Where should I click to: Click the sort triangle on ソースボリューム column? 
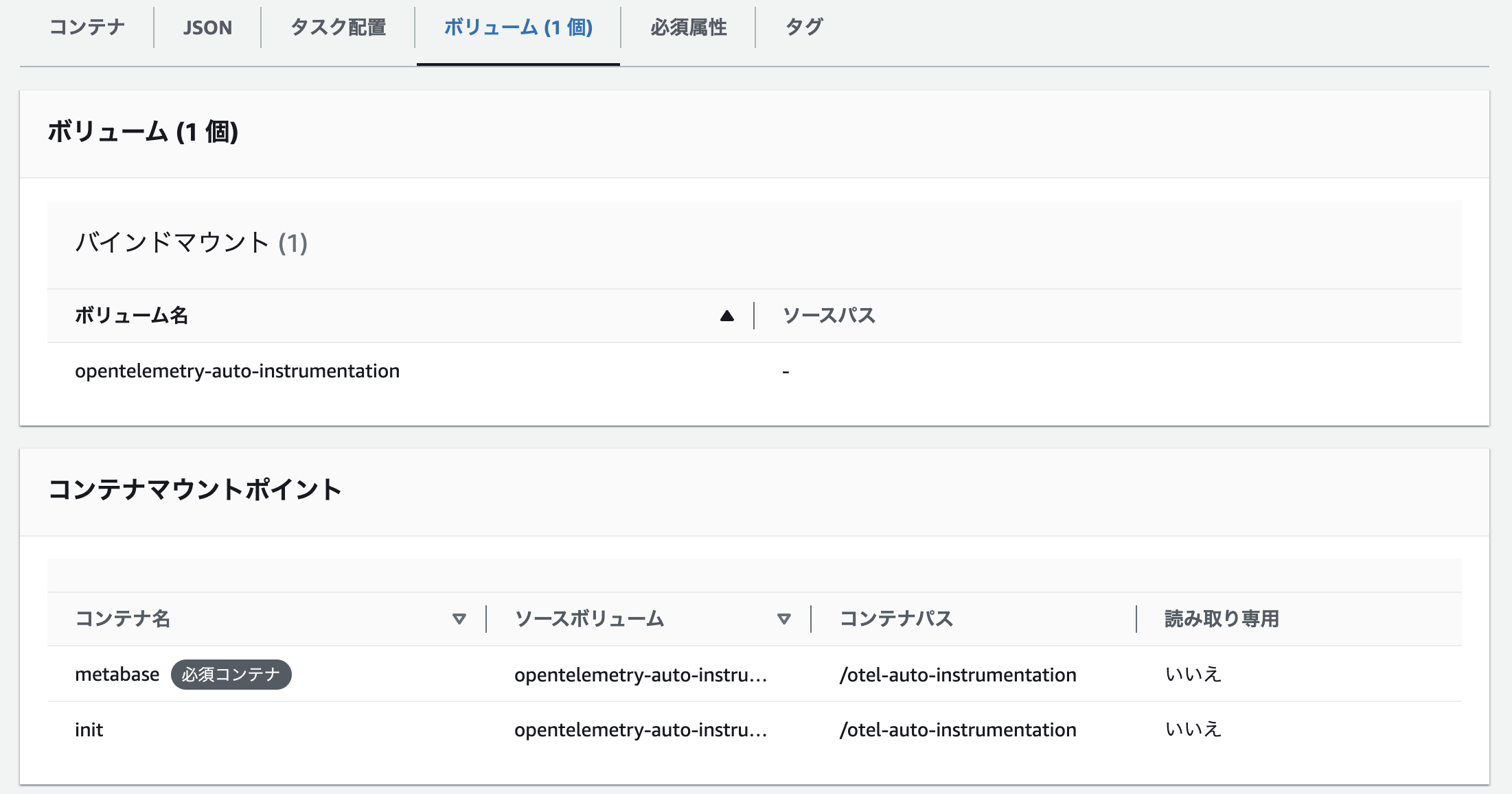[x=783, y=619]
